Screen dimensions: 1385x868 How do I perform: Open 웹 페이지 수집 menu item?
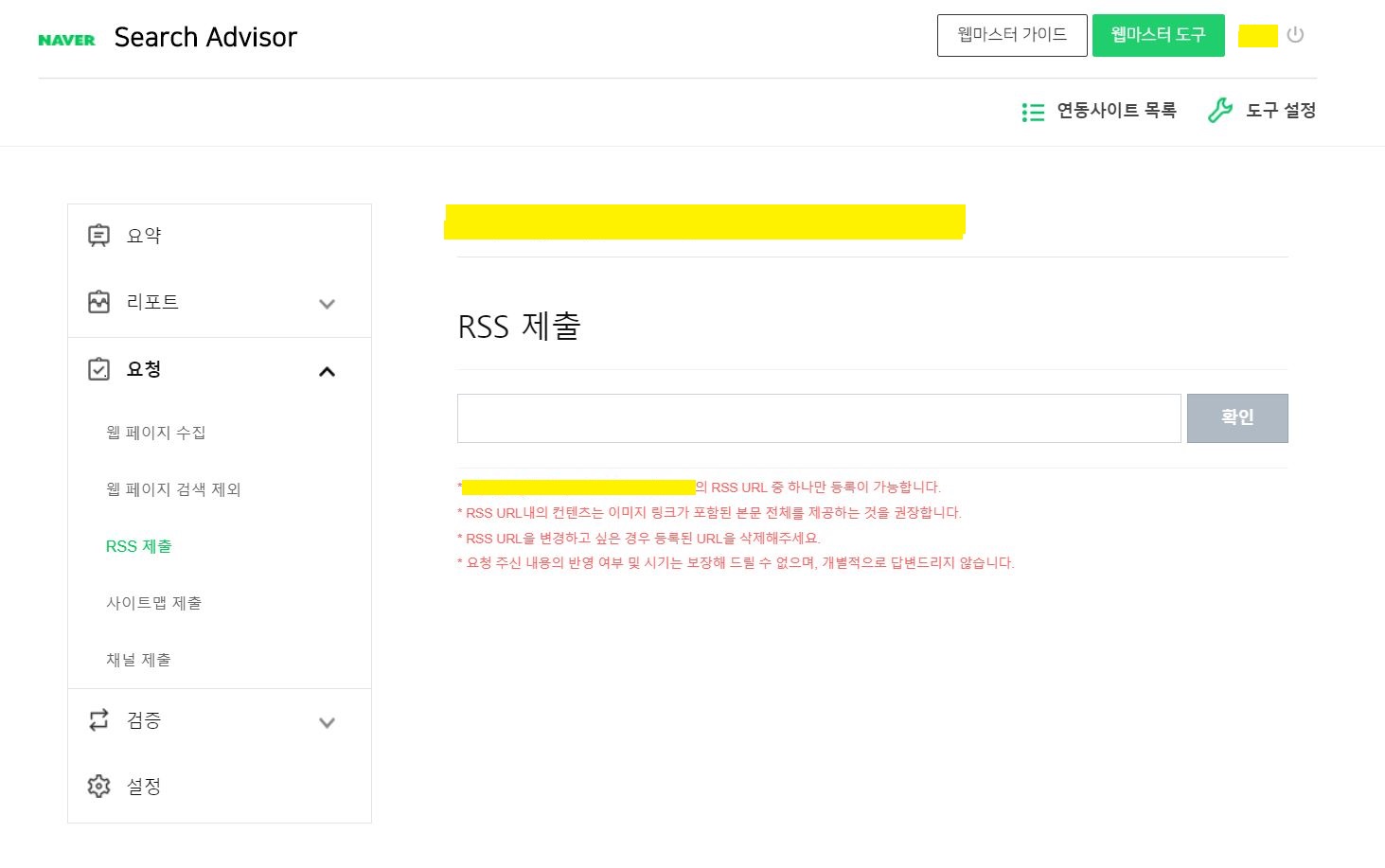point(155,433)
